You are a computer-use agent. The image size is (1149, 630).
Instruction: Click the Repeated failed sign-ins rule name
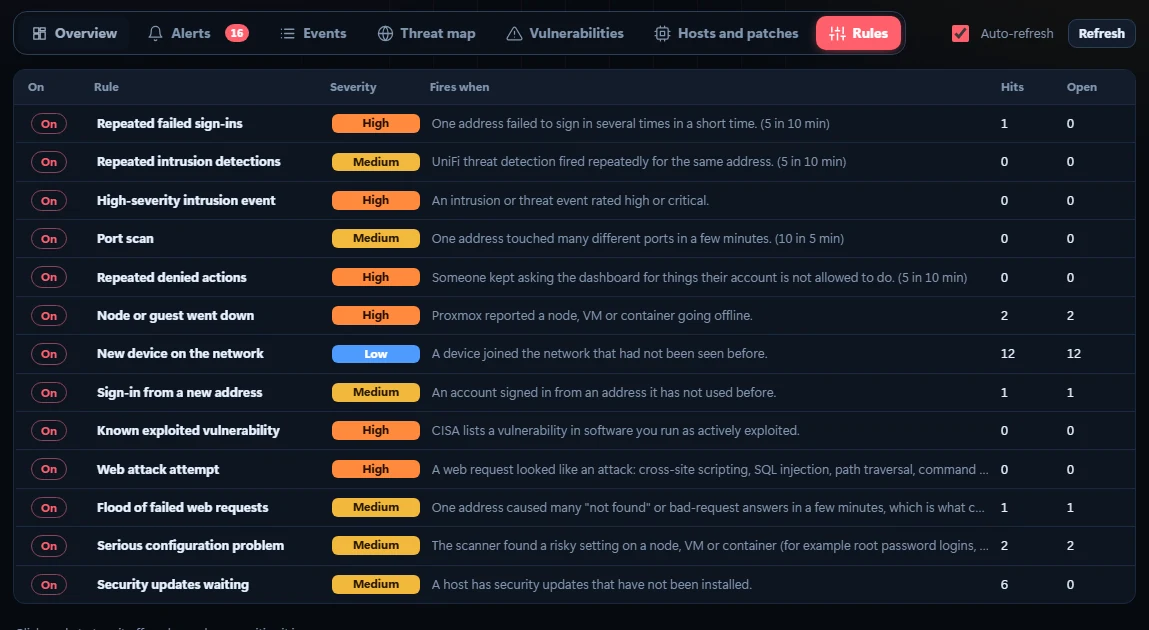click(169, 124)
